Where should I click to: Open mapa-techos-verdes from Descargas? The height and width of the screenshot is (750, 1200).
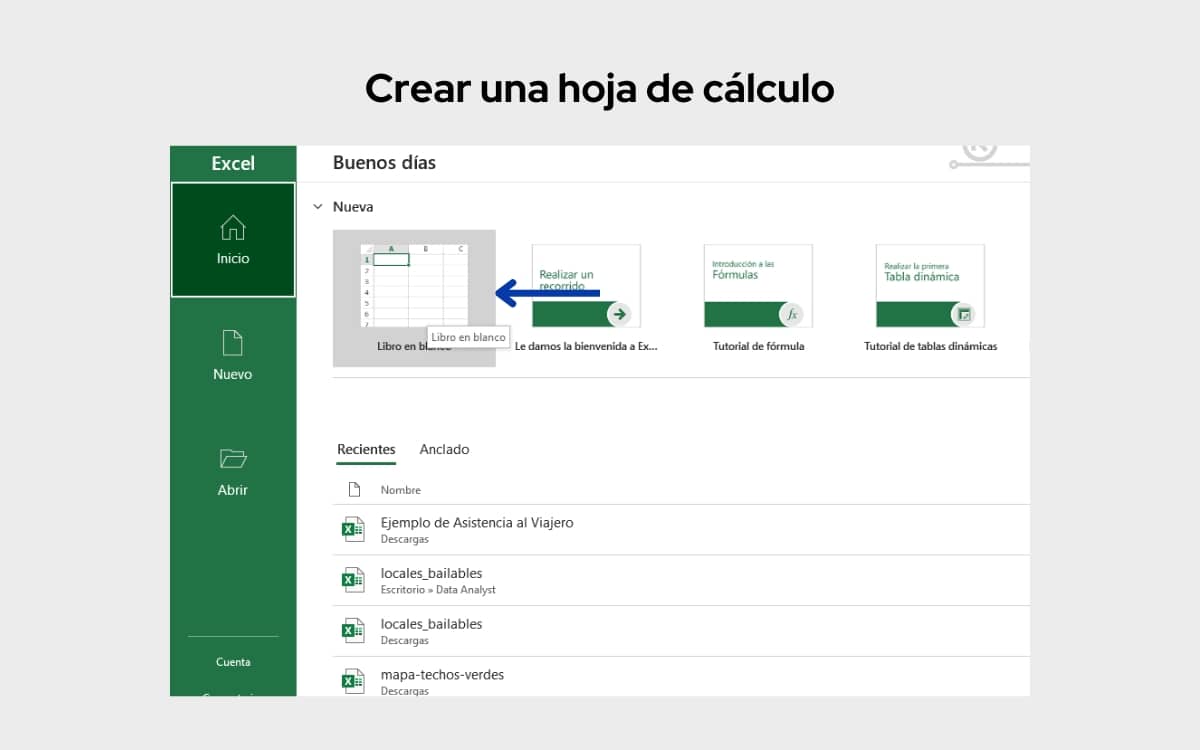(441, 674)
